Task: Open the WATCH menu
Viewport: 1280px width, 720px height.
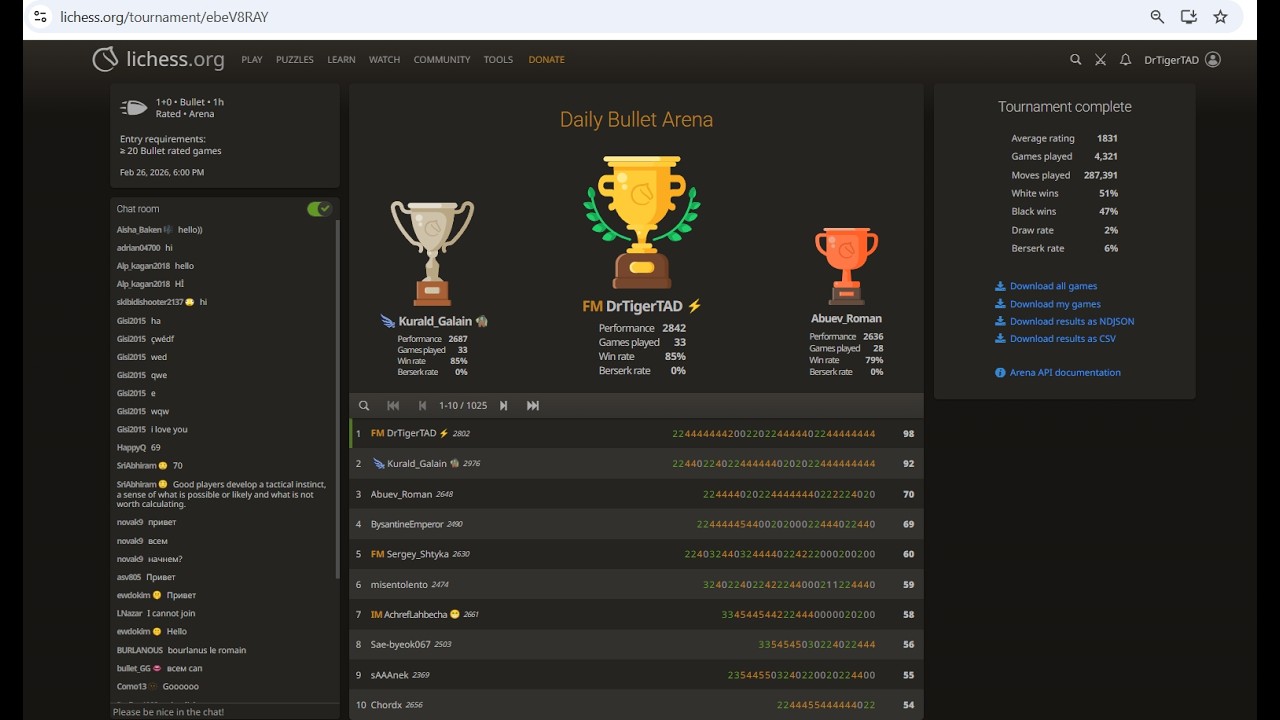Action: point(384,60)
